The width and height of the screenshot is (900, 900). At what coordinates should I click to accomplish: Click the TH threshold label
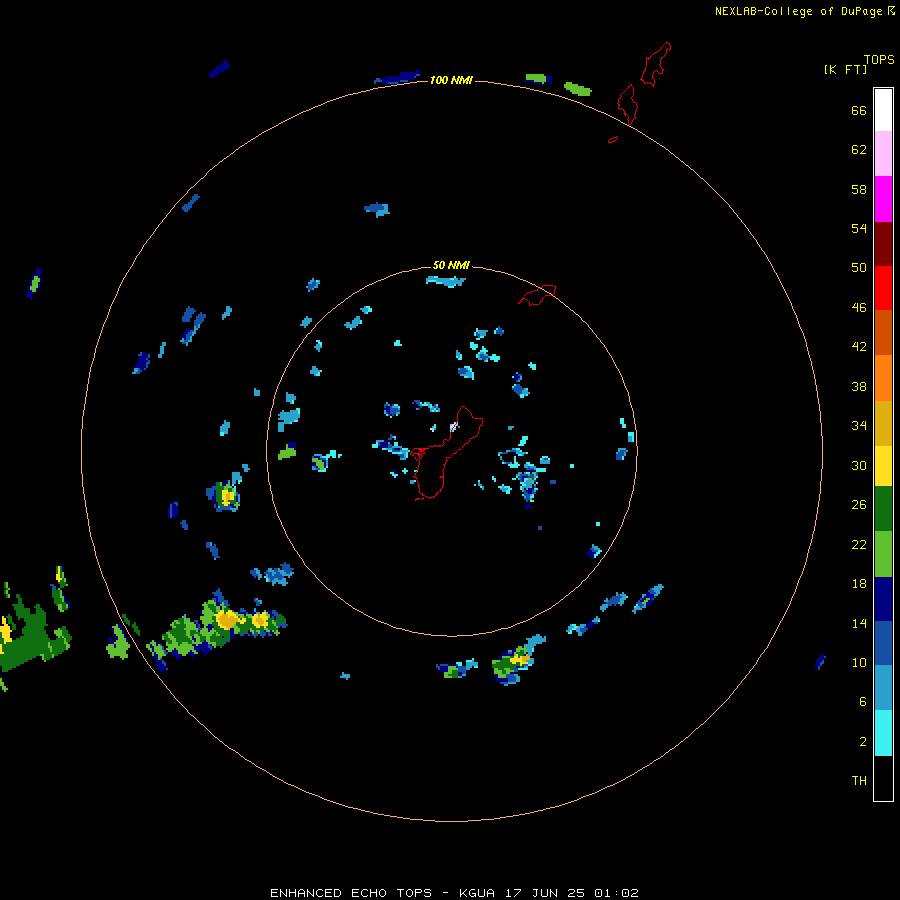pyautogui.click(x=859, y=781)
